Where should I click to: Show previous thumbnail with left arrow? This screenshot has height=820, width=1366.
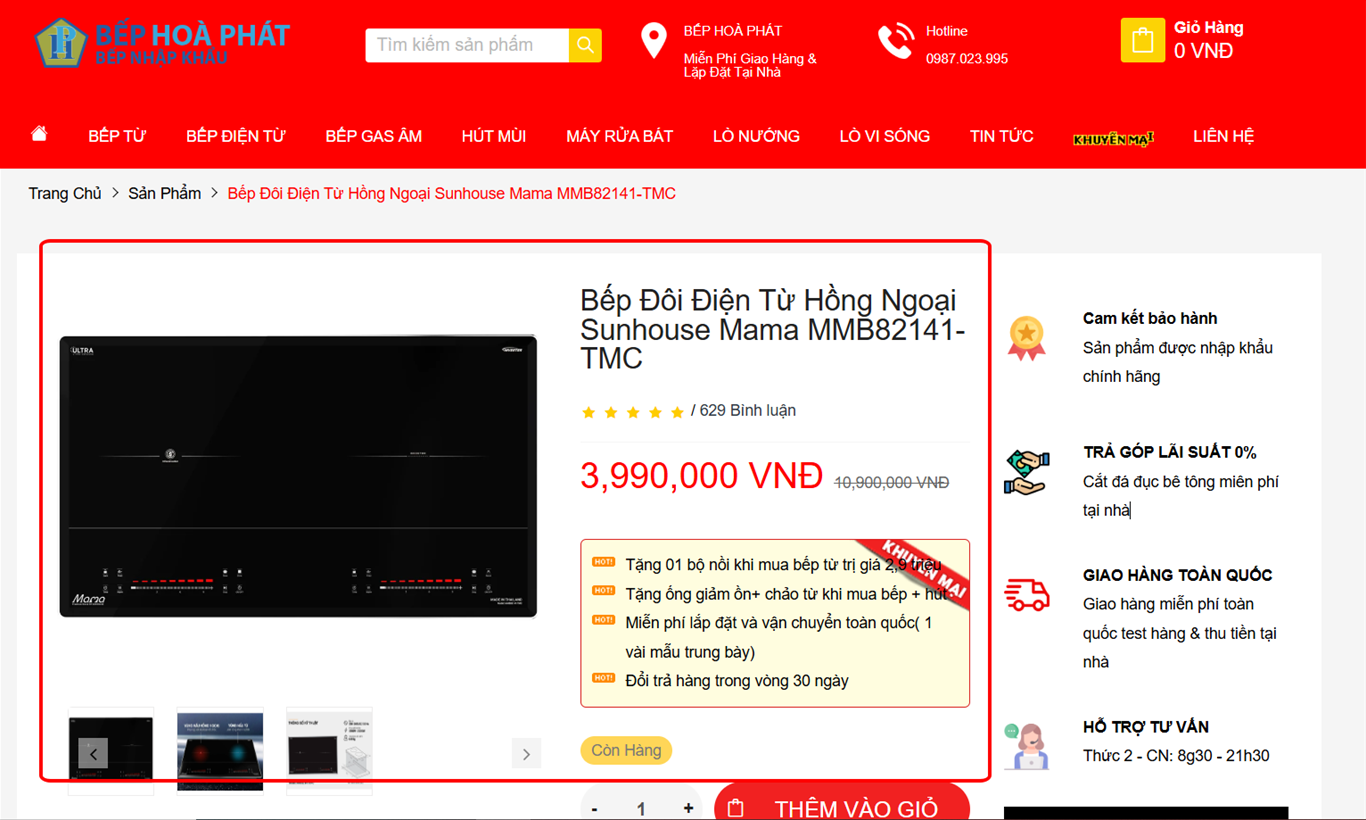click(93, 754)
